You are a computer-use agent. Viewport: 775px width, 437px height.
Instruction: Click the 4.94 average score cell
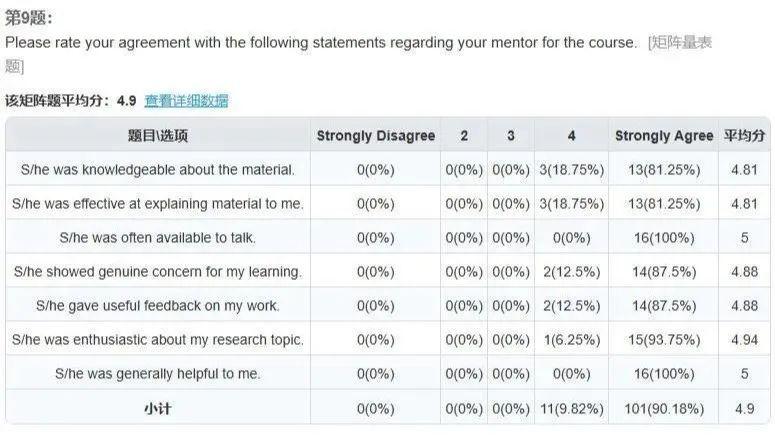pos(744,340)
